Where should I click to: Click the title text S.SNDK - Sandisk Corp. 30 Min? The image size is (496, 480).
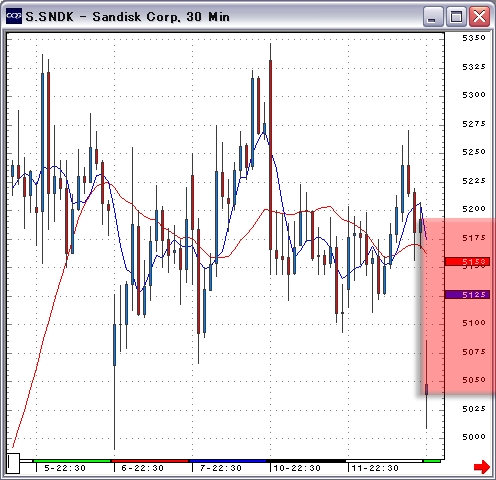click(128, 17)
